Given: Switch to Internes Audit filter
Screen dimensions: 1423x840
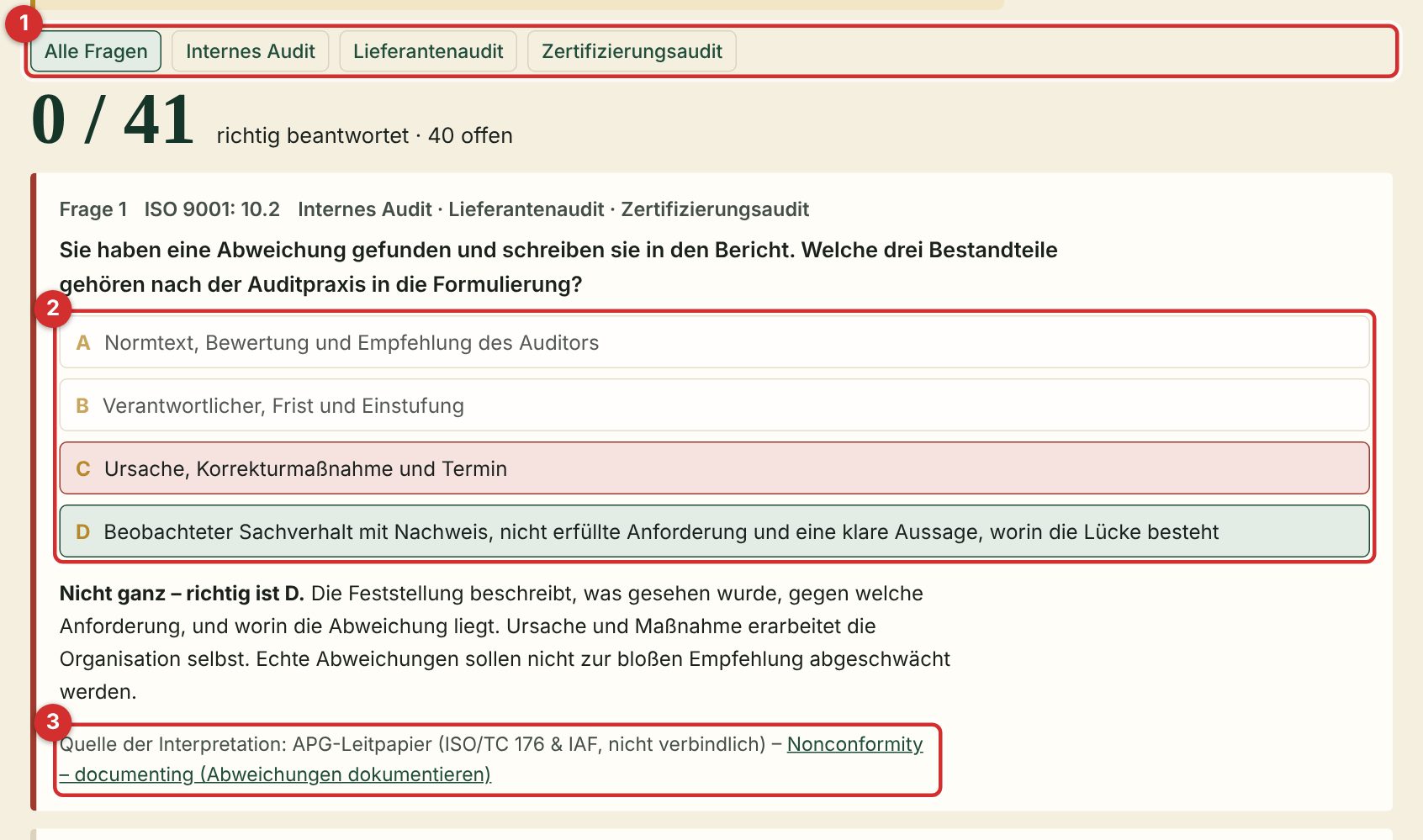Looking at the screenshot, I should click(250, 51).
